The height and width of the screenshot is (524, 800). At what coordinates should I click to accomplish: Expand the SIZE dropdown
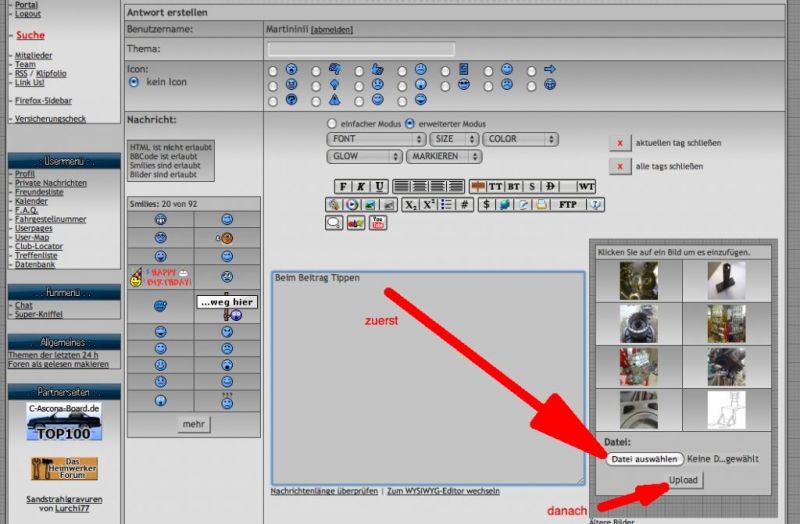(x=455, y=139)
